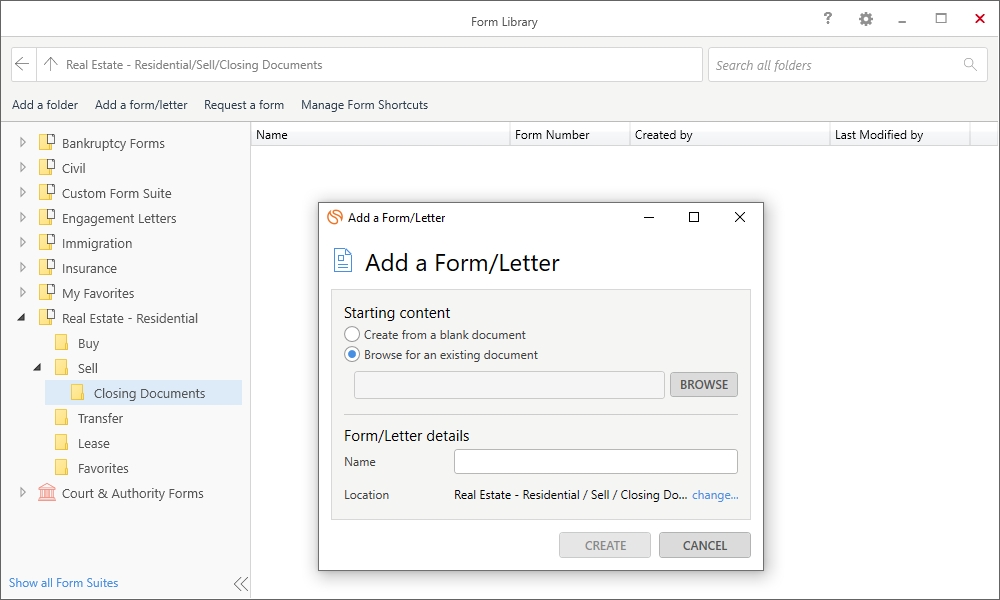Click the Name text field

595,462
